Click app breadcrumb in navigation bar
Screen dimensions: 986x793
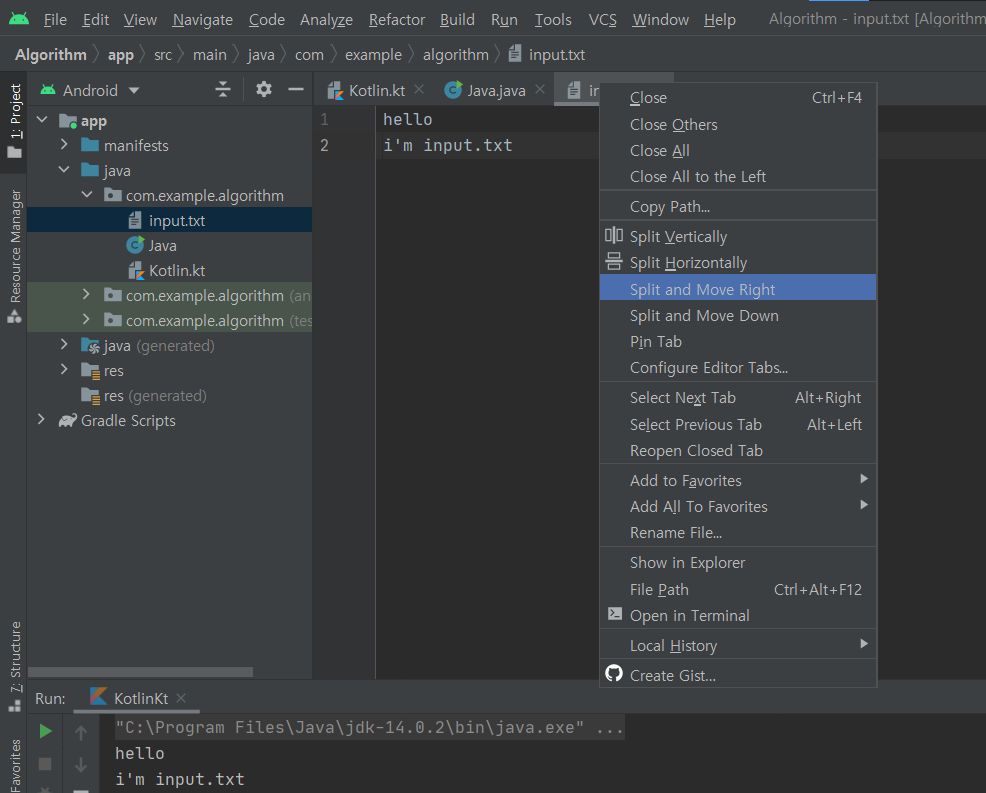click(121, 55)
